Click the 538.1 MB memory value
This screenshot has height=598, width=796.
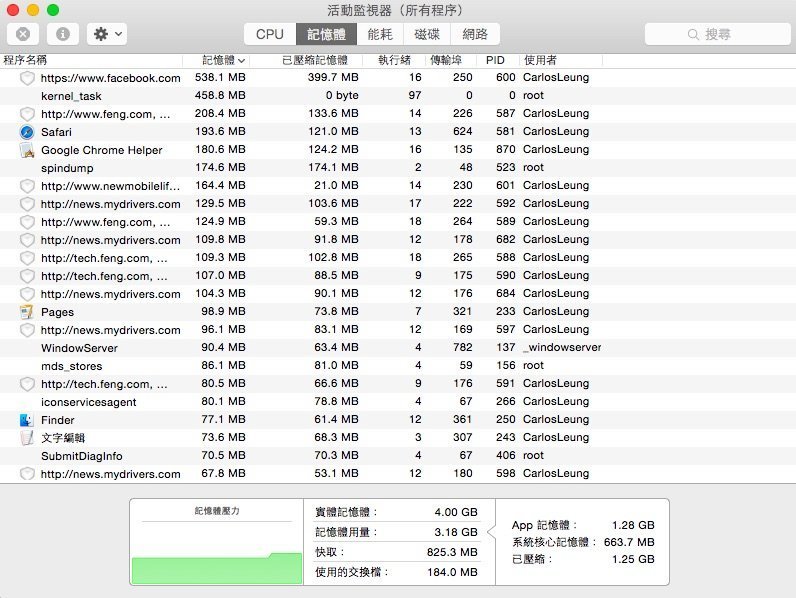pyautogui.click(x=220, y=77)
